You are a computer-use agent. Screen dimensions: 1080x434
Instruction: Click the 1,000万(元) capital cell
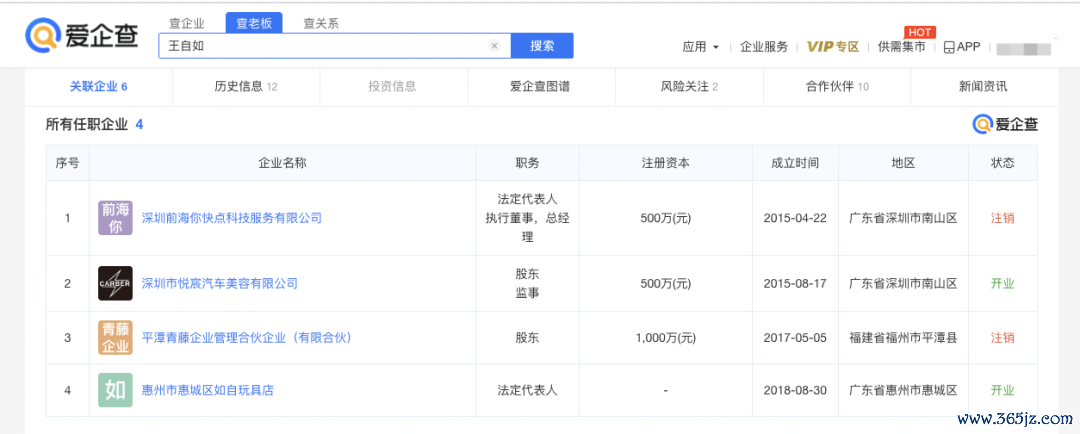pos(665,338)
